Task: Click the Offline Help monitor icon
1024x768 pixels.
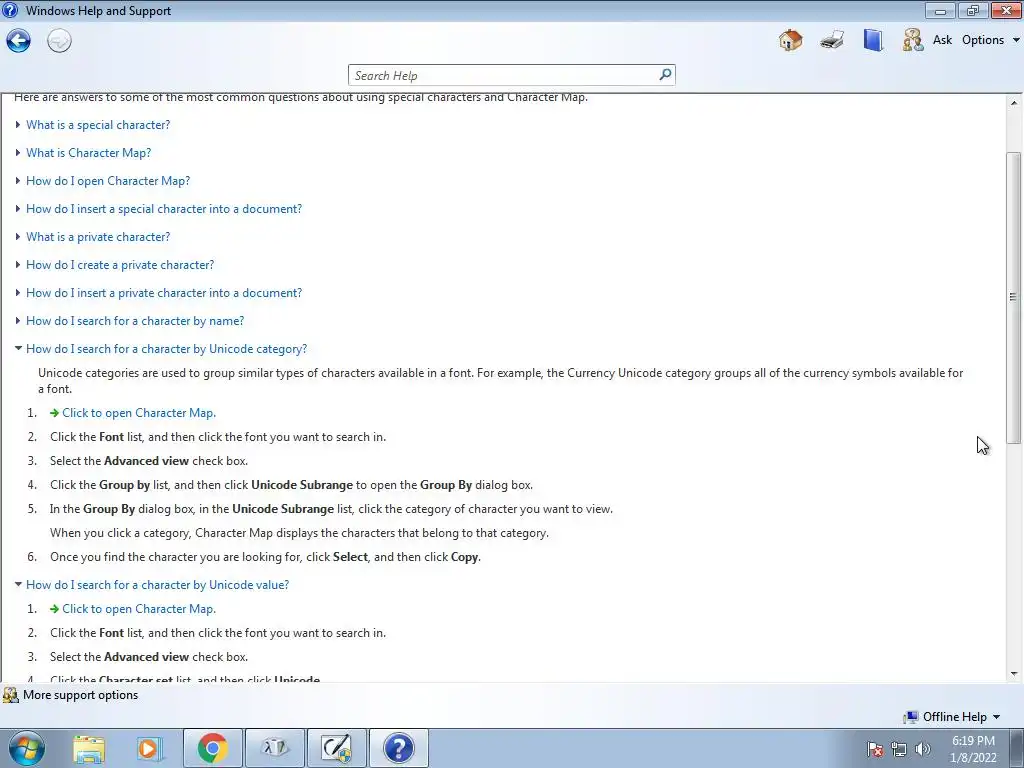Action: click(910, 717)
